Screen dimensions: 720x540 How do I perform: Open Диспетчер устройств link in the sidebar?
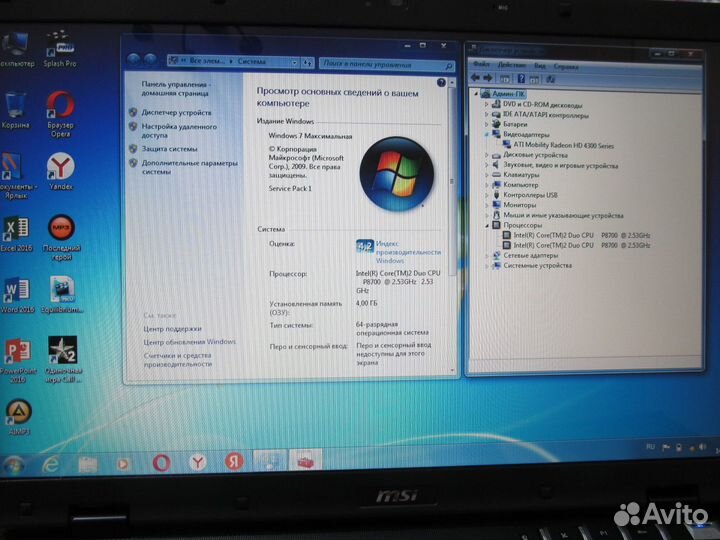click(176, 112)
